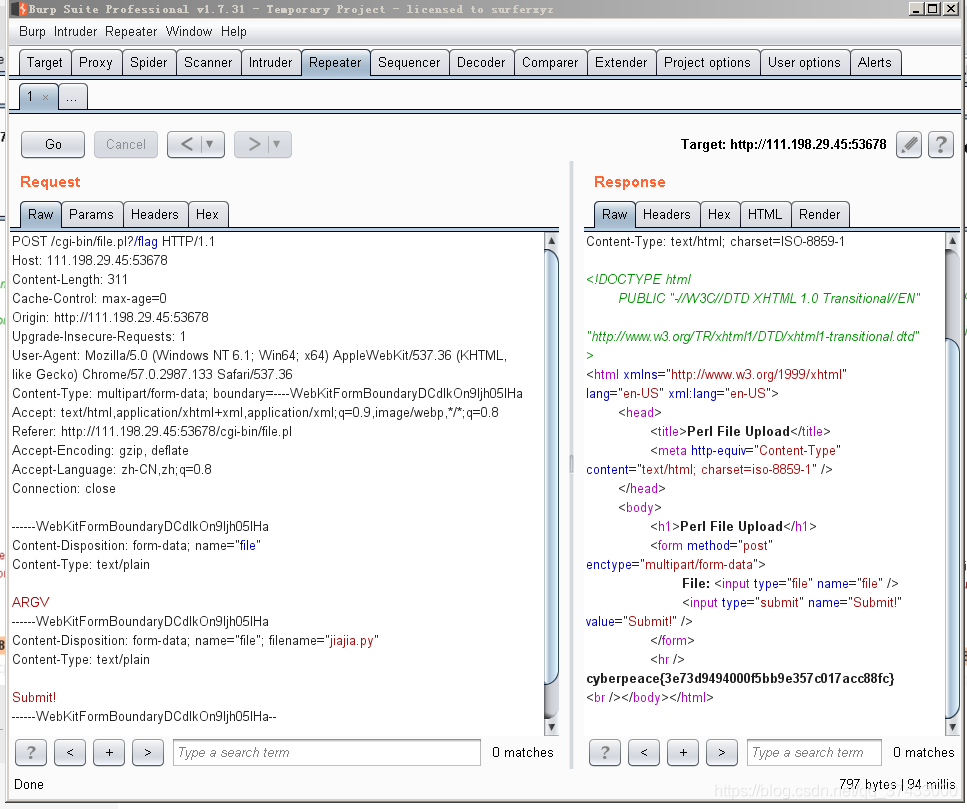The height and width of the screenshot is (809, 967).
Task: Click the response search help icon
Action: coord(605,752)
